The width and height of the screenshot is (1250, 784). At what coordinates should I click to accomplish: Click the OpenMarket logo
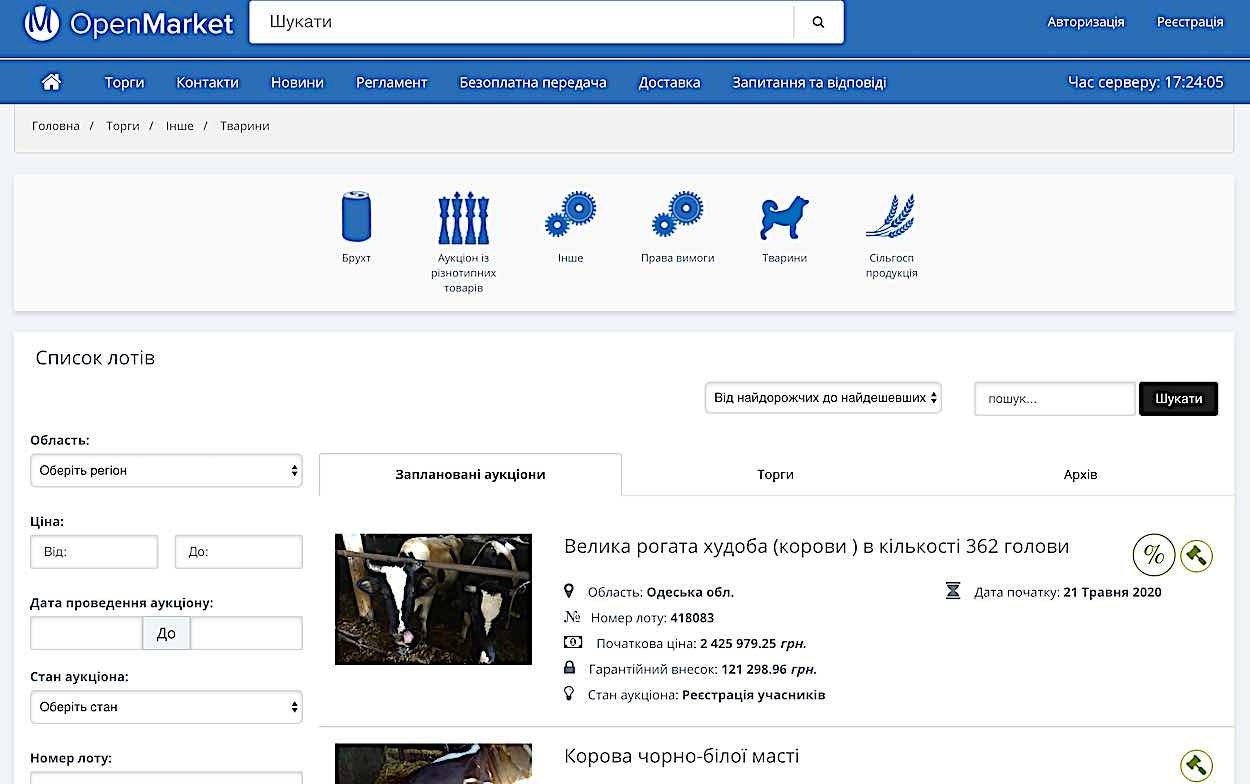tap(129, 23)
